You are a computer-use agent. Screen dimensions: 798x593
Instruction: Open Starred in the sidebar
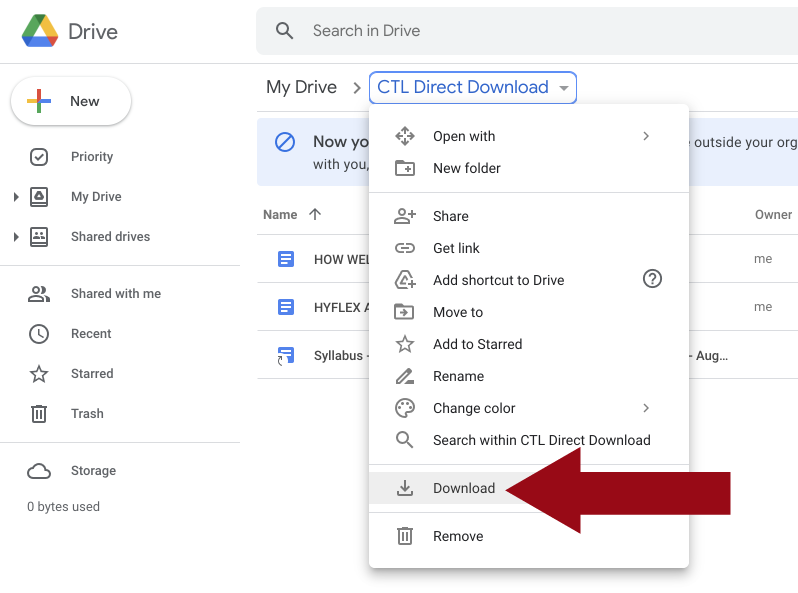(92, 374)
